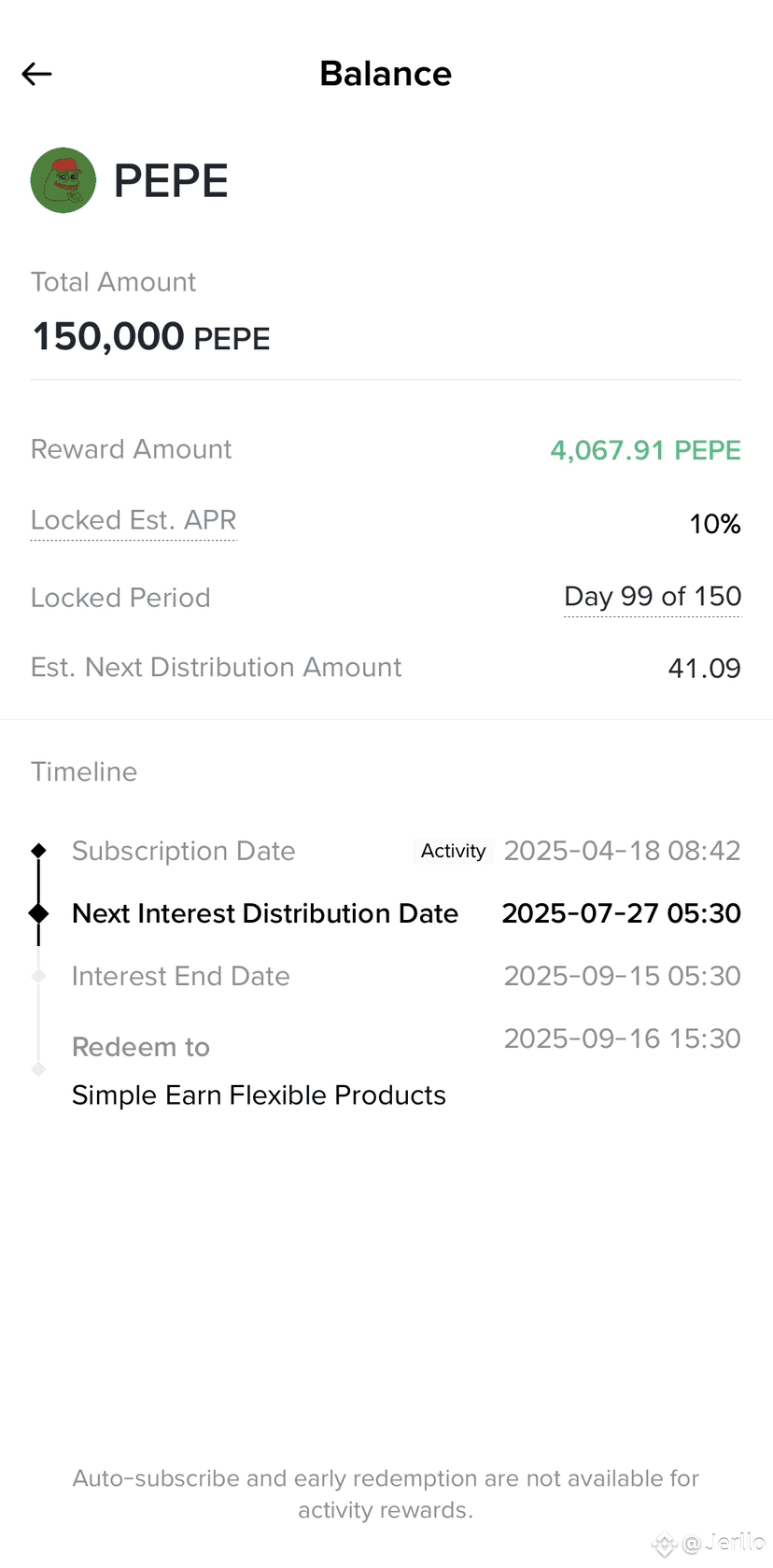
Task: Tap the Redeem to label
Action: point(141,1047)
